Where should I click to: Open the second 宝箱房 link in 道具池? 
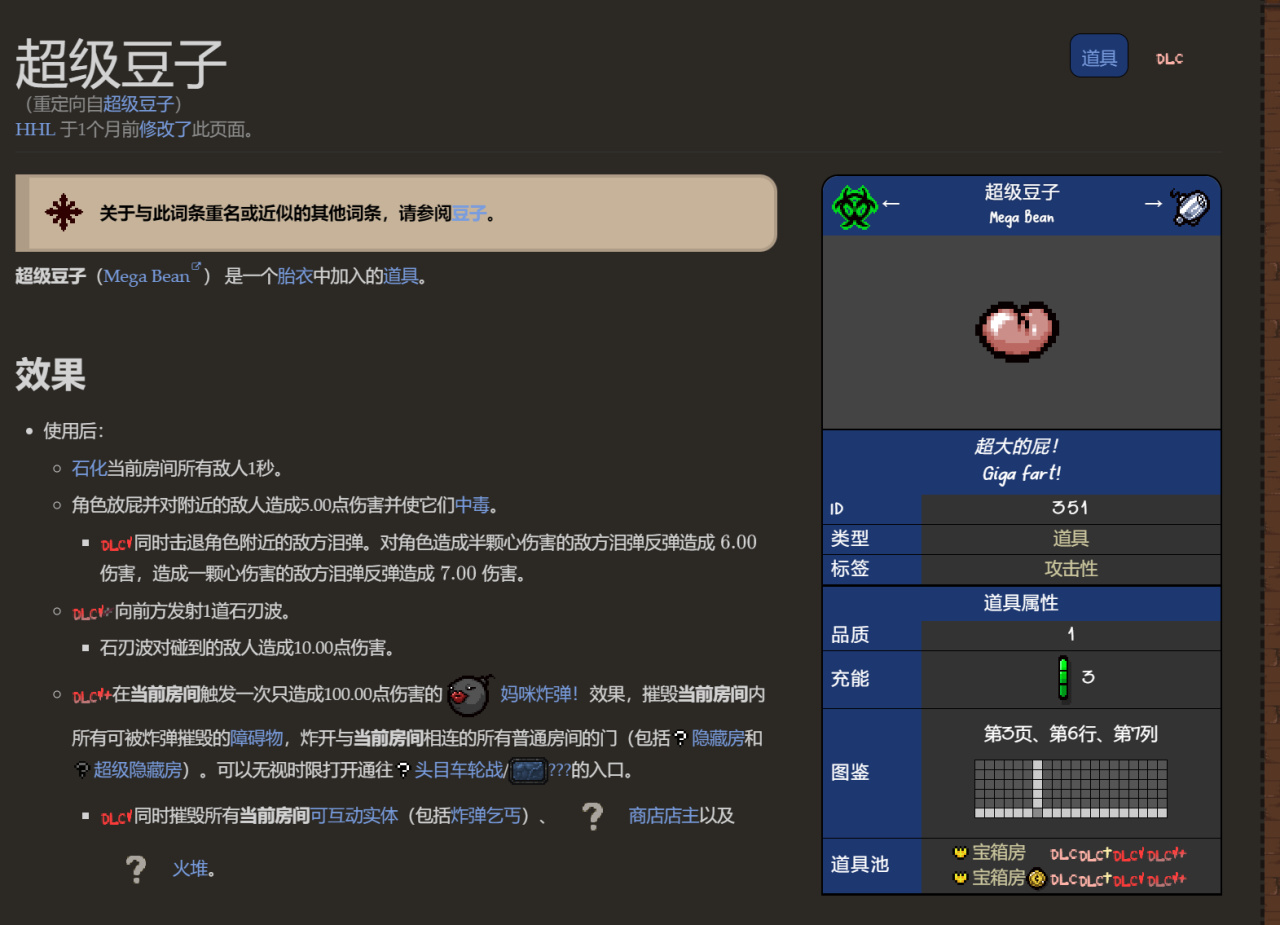coord(999,878)
